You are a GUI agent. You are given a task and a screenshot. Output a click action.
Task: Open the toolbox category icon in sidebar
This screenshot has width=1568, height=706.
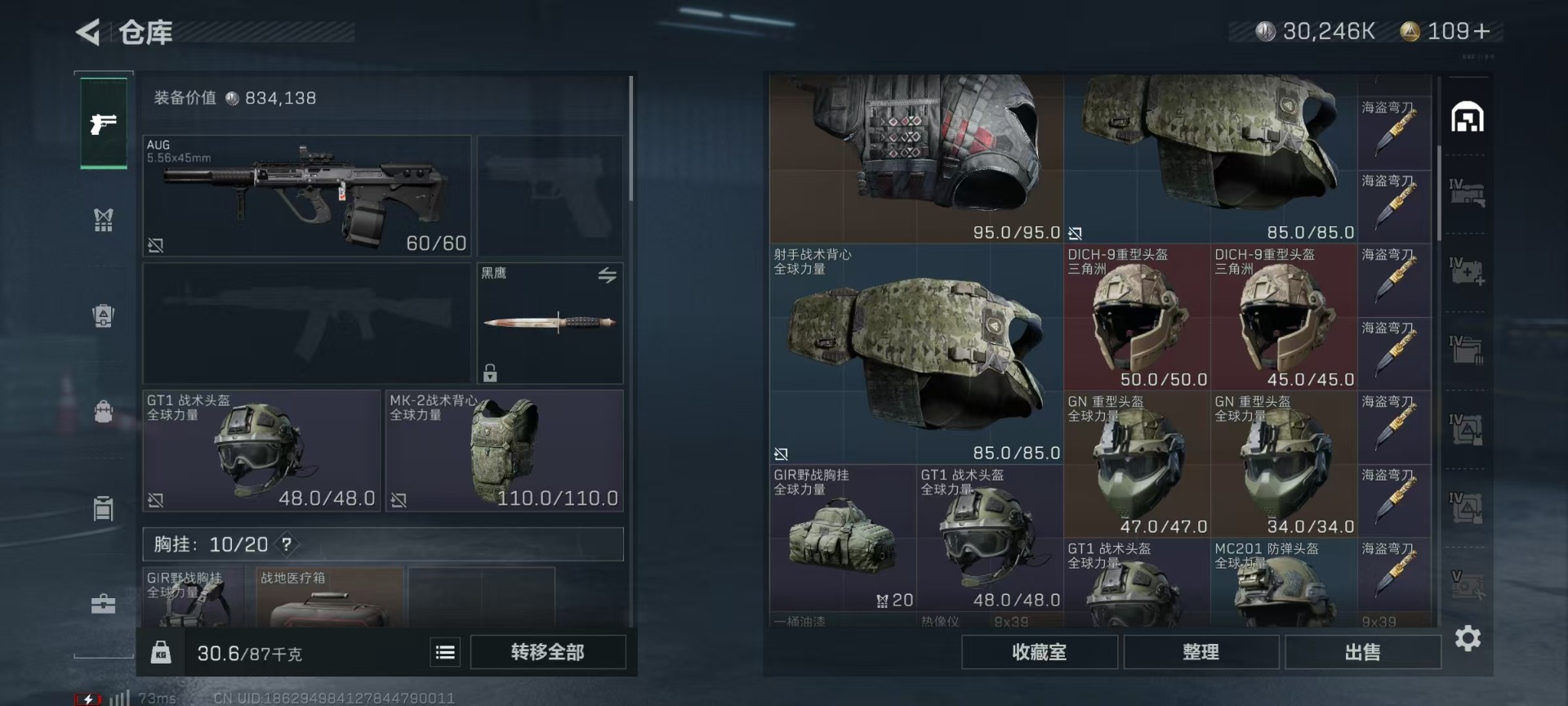[x=103, y=604]
